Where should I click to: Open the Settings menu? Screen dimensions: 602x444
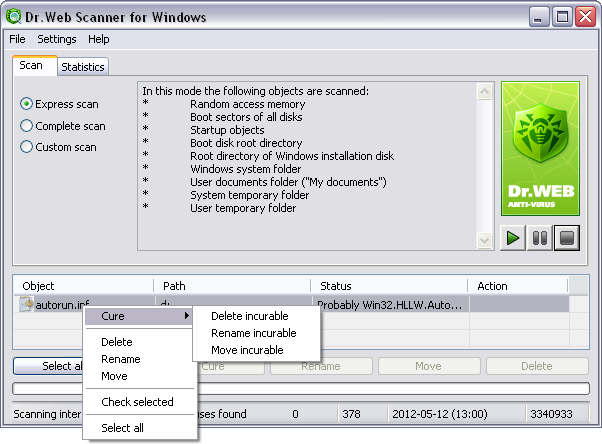[57, 39]
